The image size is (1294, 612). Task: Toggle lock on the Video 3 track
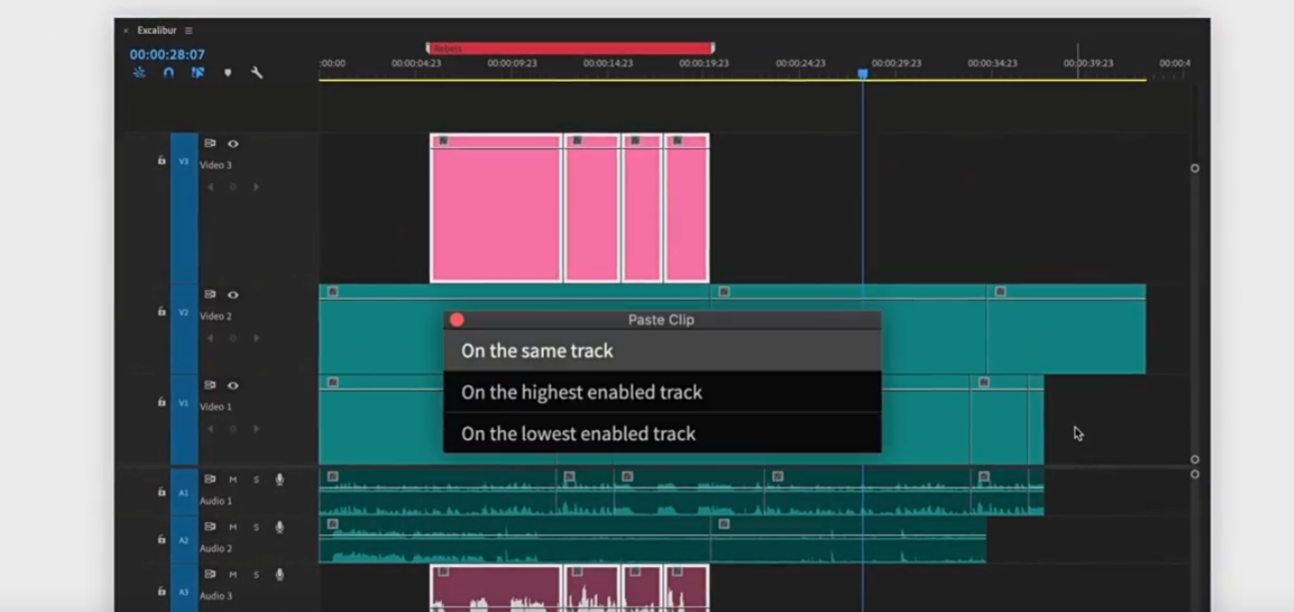point(161,160)
